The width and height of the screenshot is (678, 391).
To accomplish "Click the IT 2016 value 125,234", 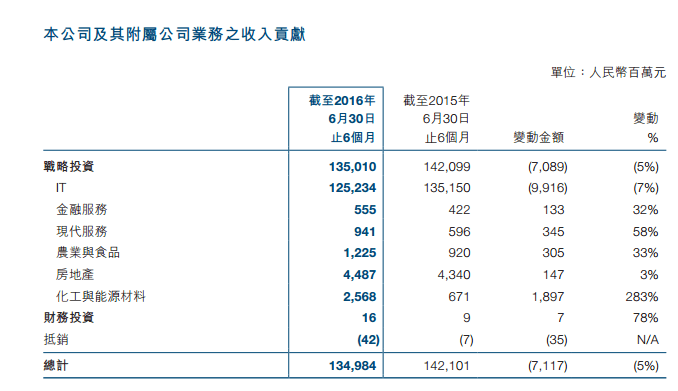I will [352, 188].
